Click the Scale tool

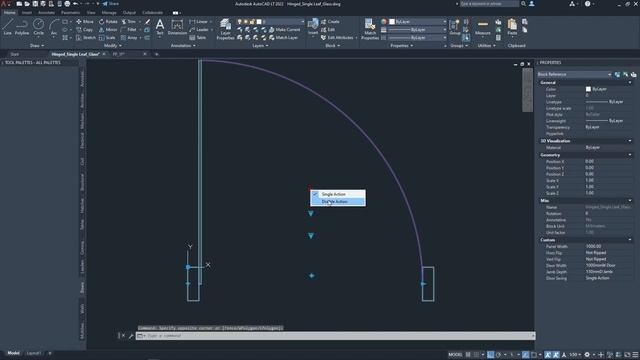[x=107, y=38]
